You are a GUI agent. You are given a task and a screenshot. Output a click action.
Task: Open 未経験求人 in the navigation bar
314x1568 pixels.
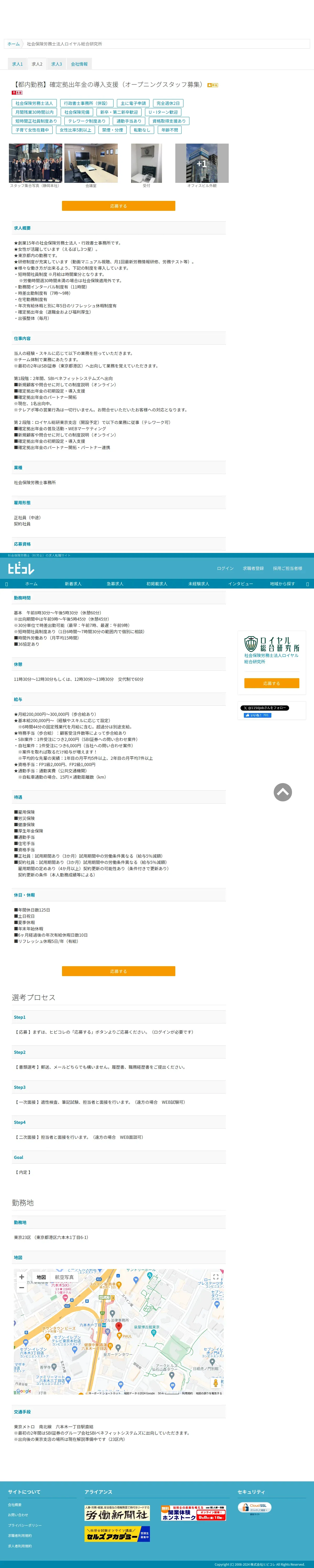198,584
